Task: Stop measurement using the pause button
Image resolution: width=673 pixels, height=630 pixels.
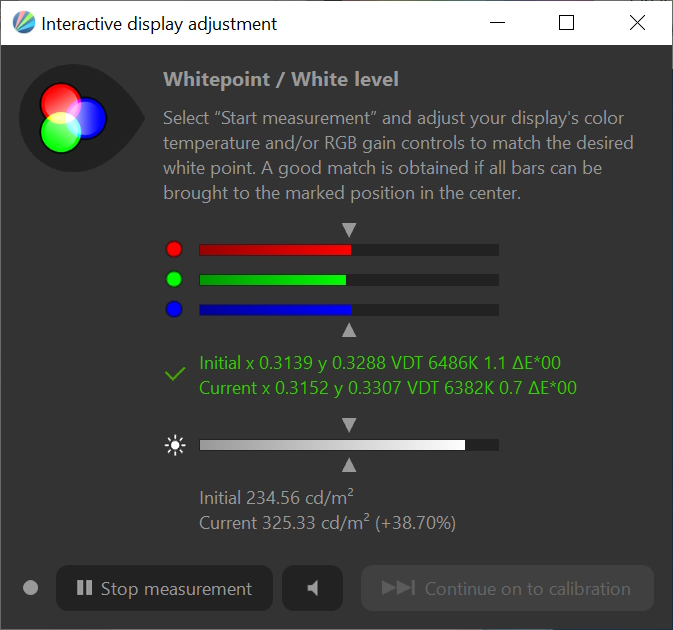Action: (x=164, y=588)
